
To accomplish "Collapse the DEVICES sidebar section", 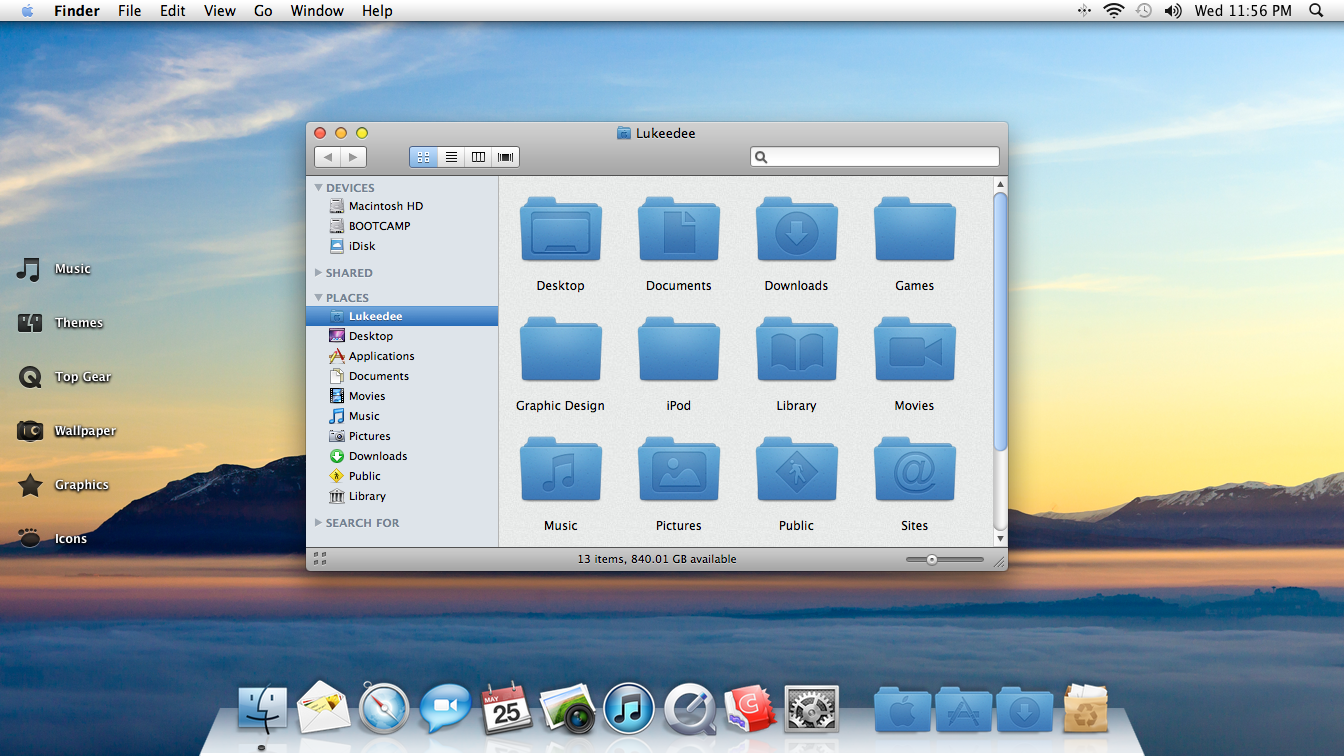I will [x=319, y=187].
